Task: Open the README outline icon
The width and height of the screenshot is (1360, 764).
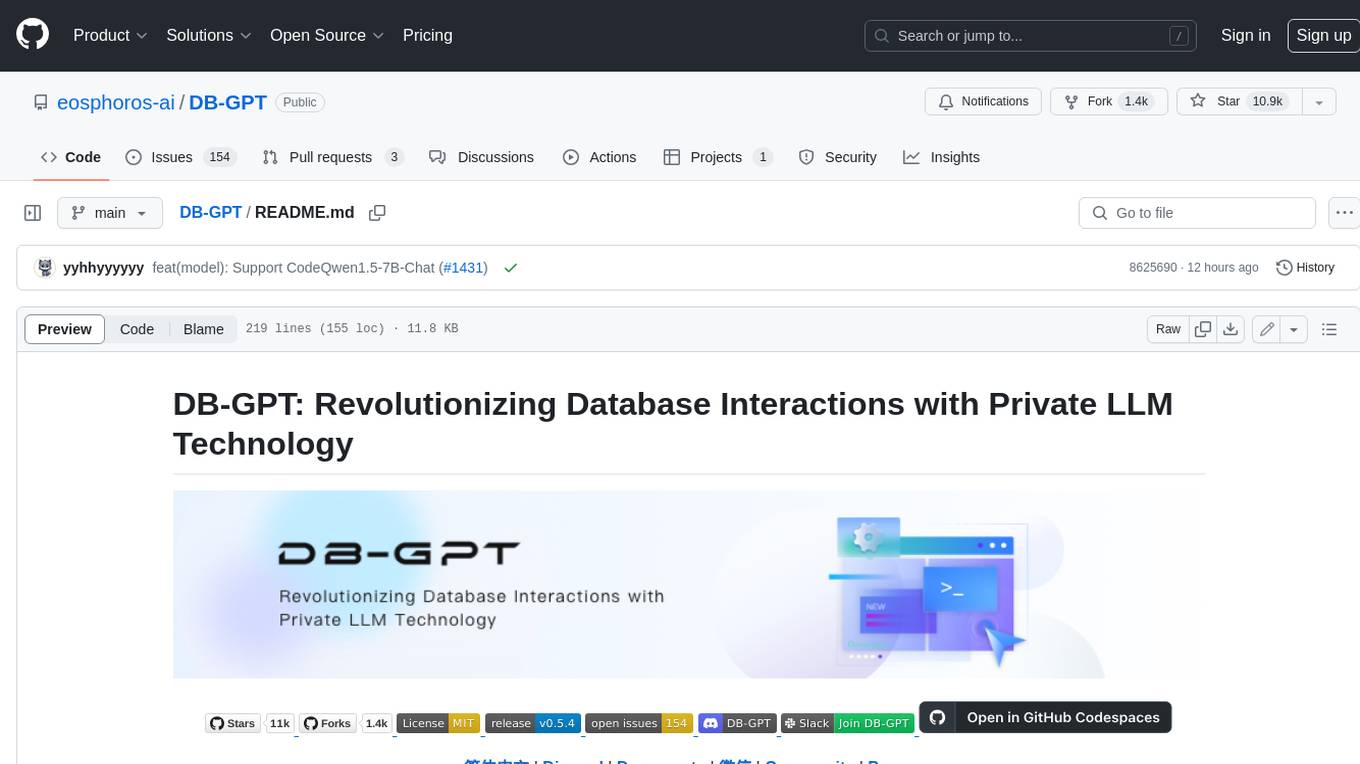Action: click(x=1329, y=329)
